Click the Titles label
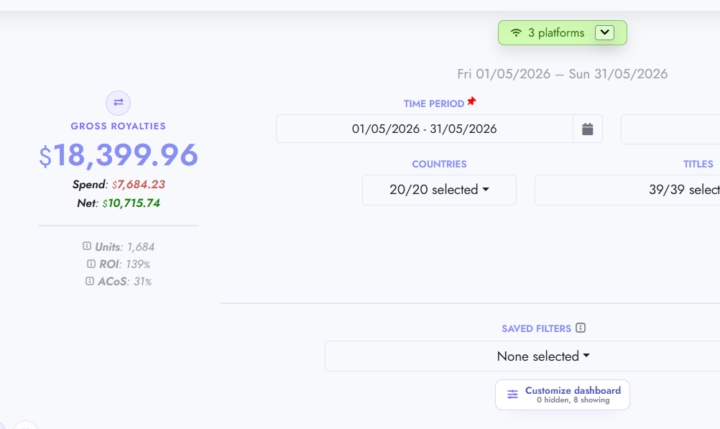This screenshot has height=429, width=720. (698, 164)
